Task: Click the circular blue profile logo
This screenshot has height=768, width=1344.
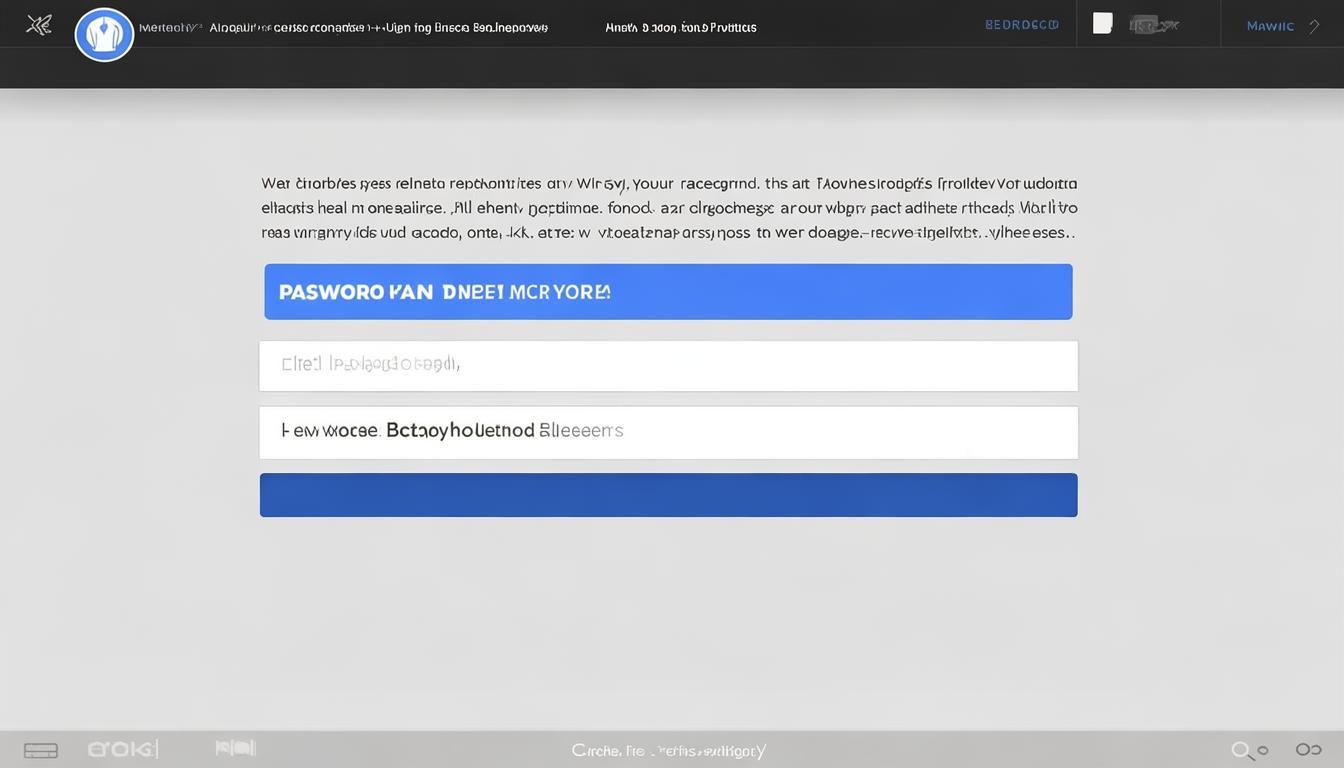Action: click(x=104, y=35)
